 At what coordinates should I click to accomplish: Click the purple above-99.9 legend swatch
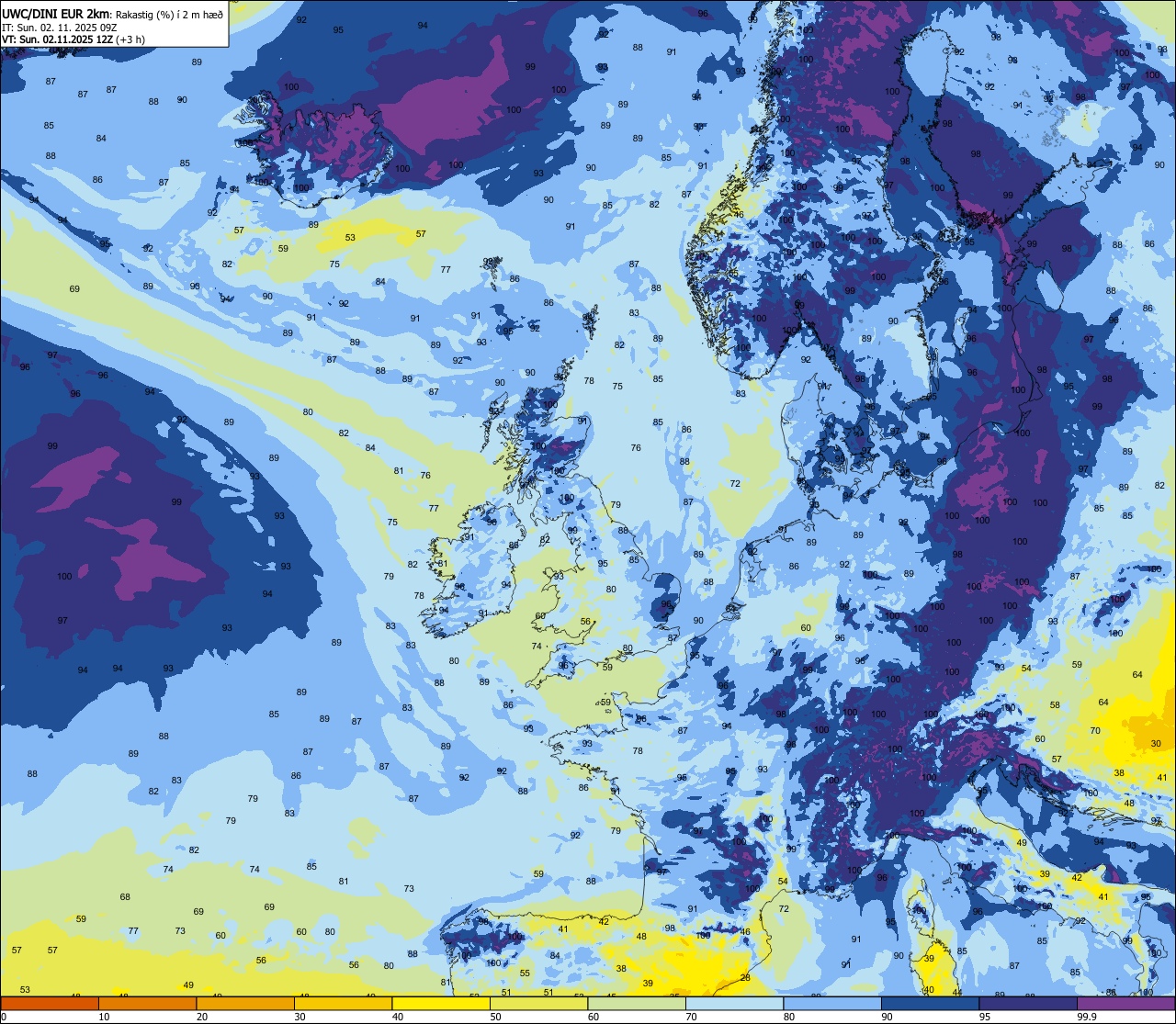pos(1125,1003)
